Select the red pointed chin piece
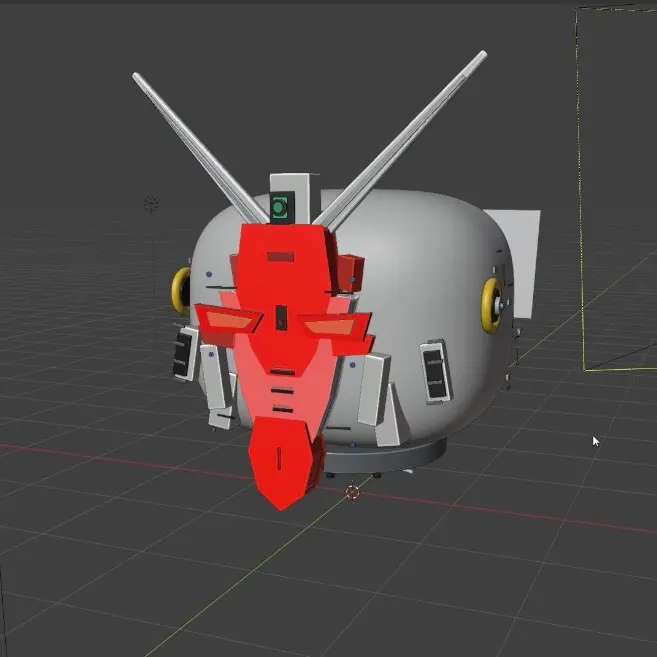 tap(281, 463)
